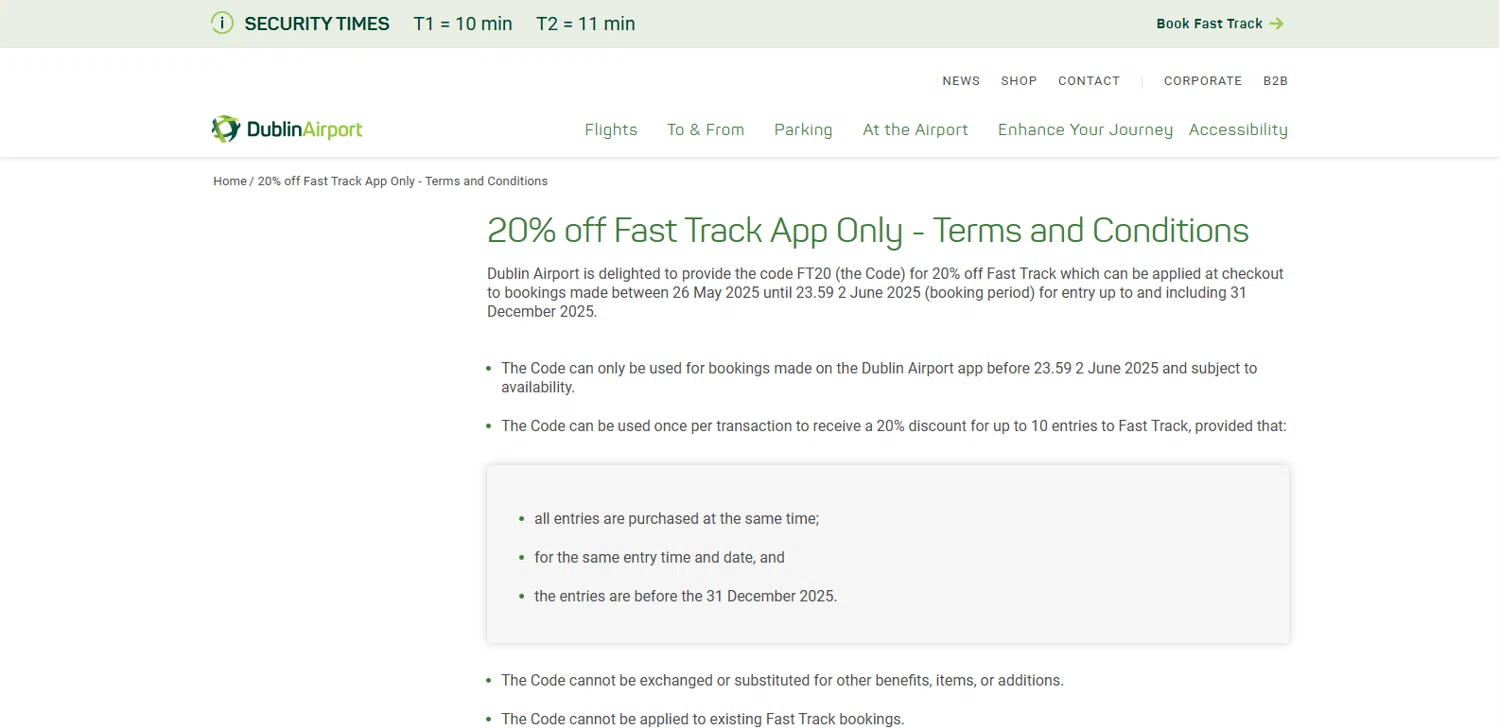The image size is (1500, 728).
Task: Click 'the entries are before the 31 December 2025'
Action: point(686,596)
